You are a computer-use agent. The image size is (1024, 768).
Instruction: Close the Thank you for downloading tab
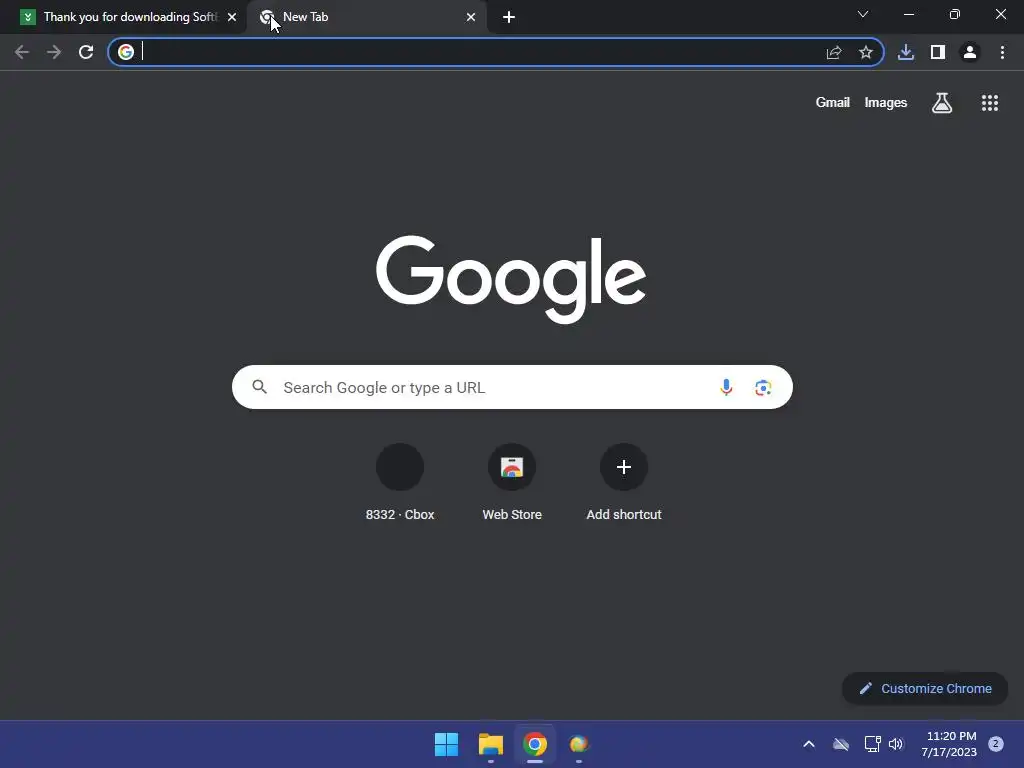[232, 17]
